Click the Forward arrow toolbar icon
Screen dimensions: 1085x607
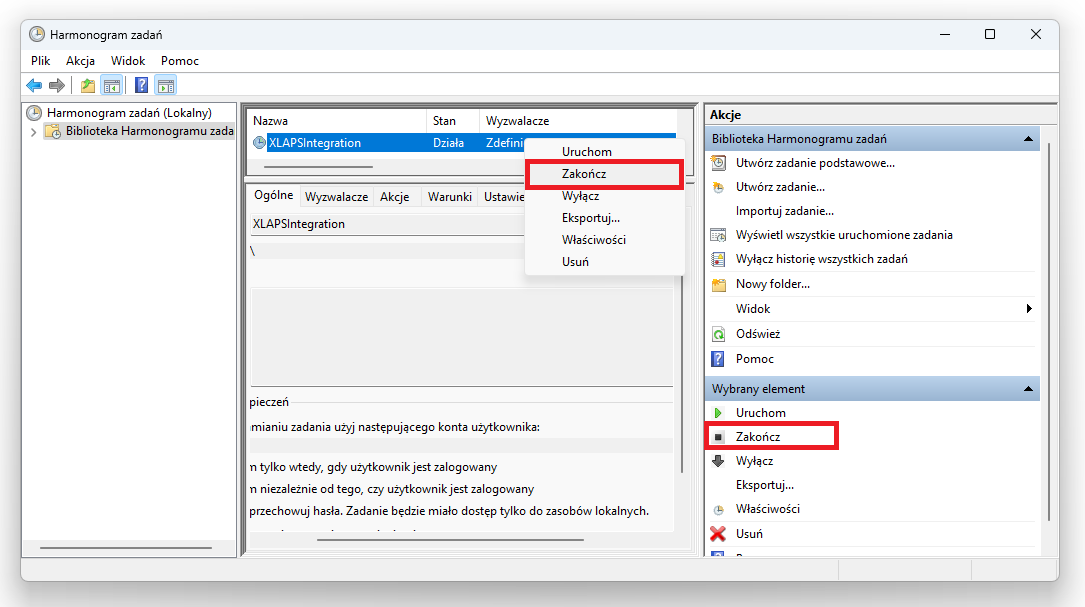pos(57,86)
